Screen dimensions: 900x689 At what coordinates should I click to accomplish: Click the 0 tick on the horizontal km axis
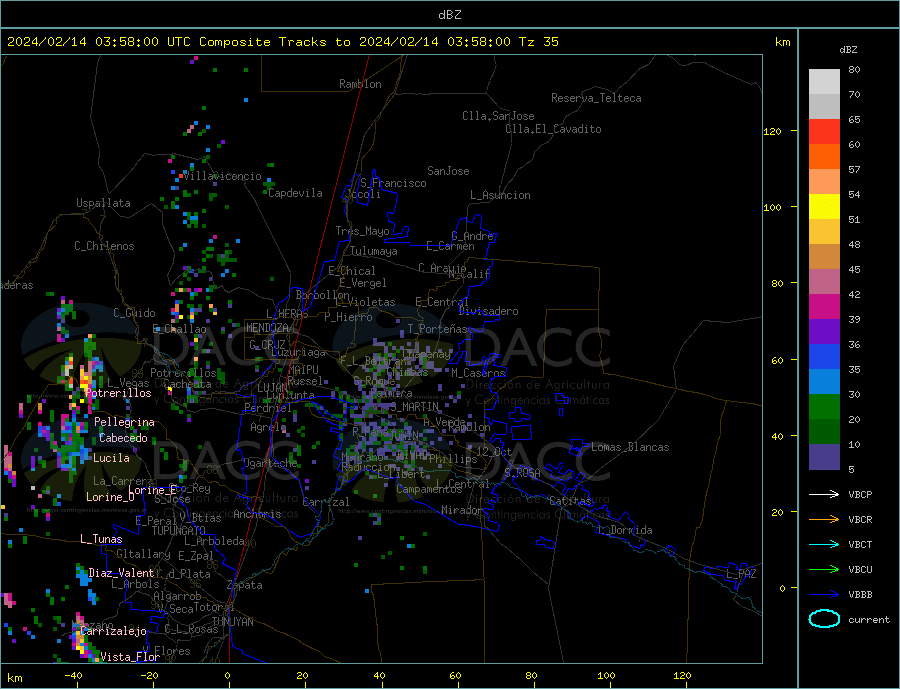point(227,676)
